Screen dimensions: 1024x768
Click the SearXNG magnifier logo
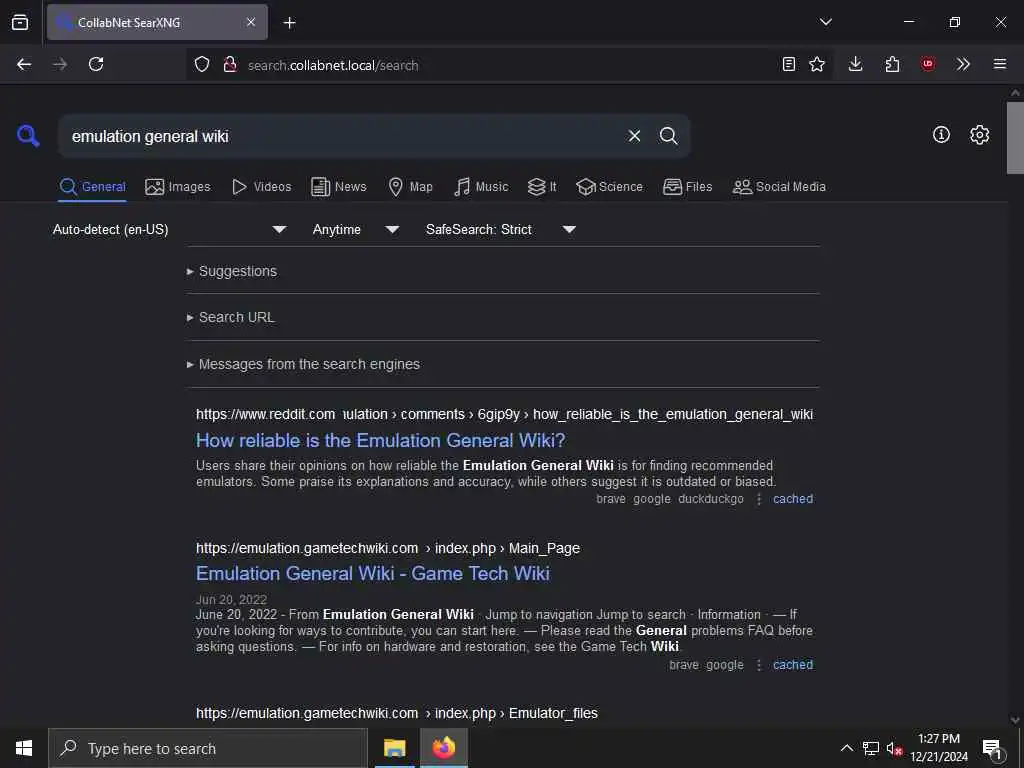coord(28,136)
